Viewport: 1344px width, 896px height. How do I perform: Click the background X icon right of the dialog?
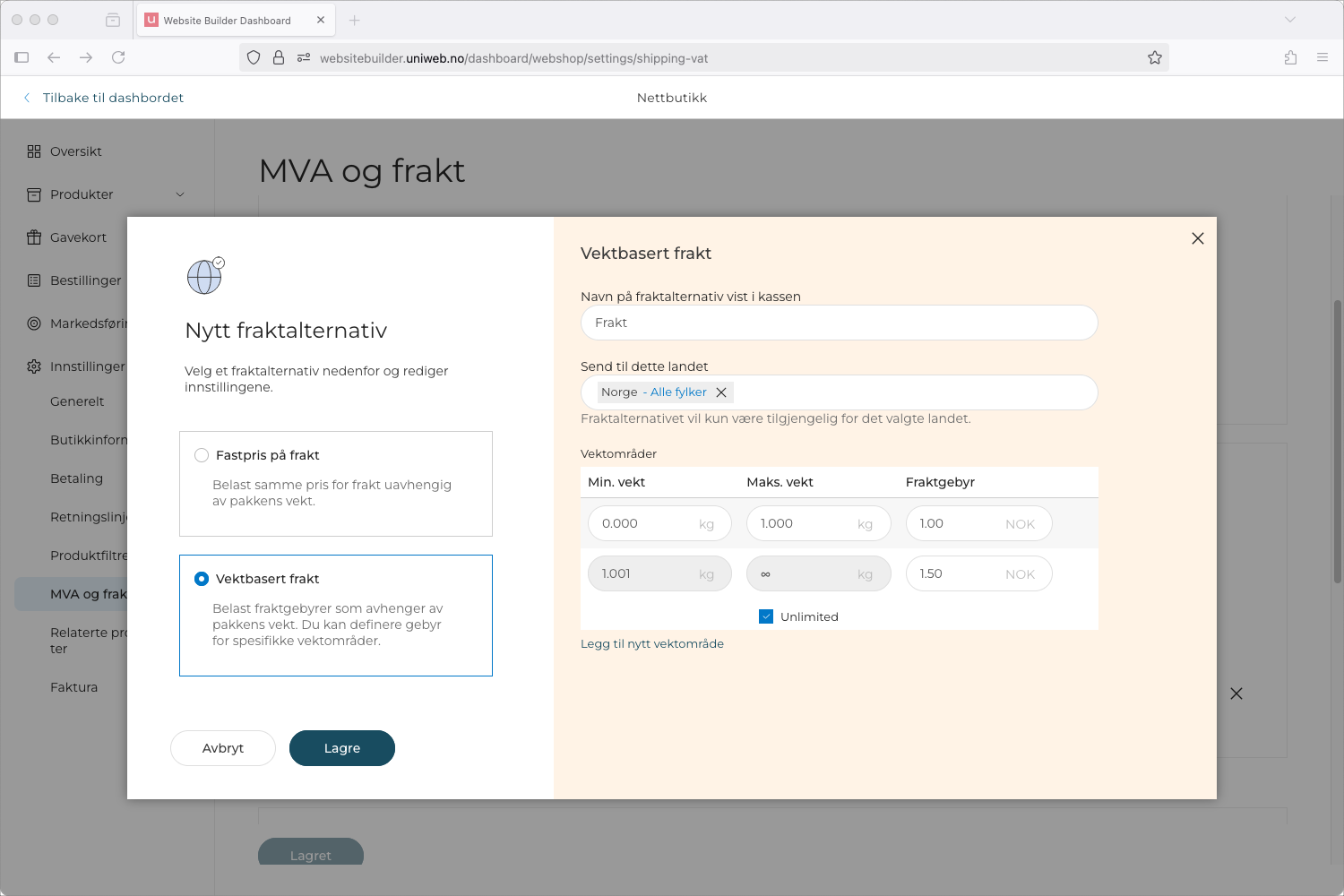coord(1236,694)
